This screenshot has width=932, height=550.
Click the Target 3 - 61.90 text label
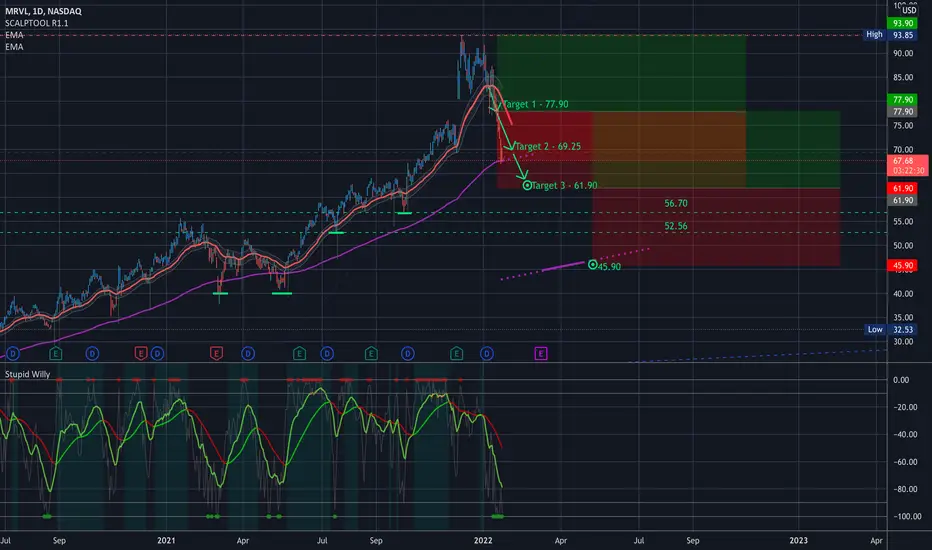point(565,186)
